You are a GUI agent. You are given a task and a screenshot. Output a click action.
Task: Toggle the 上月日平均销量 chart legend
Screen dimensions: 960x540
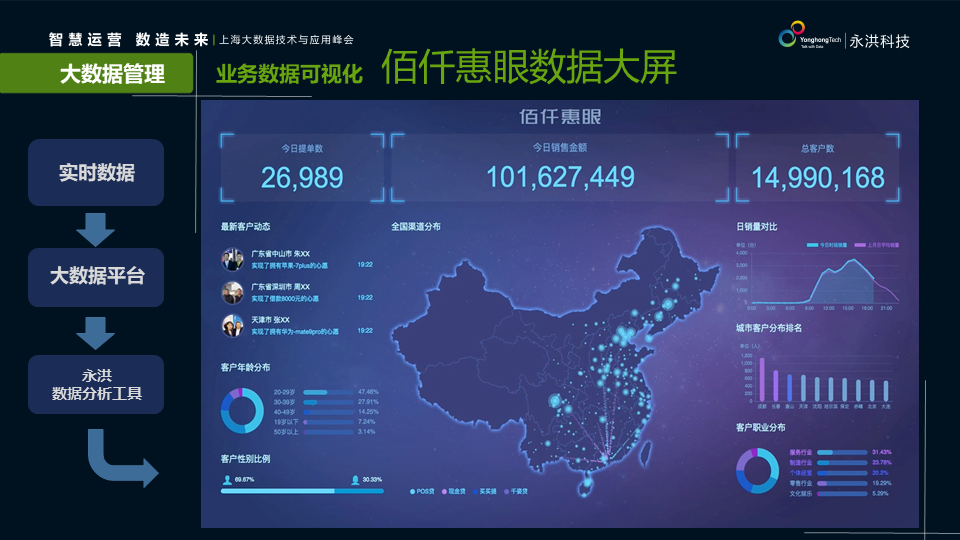pos(877,245)
